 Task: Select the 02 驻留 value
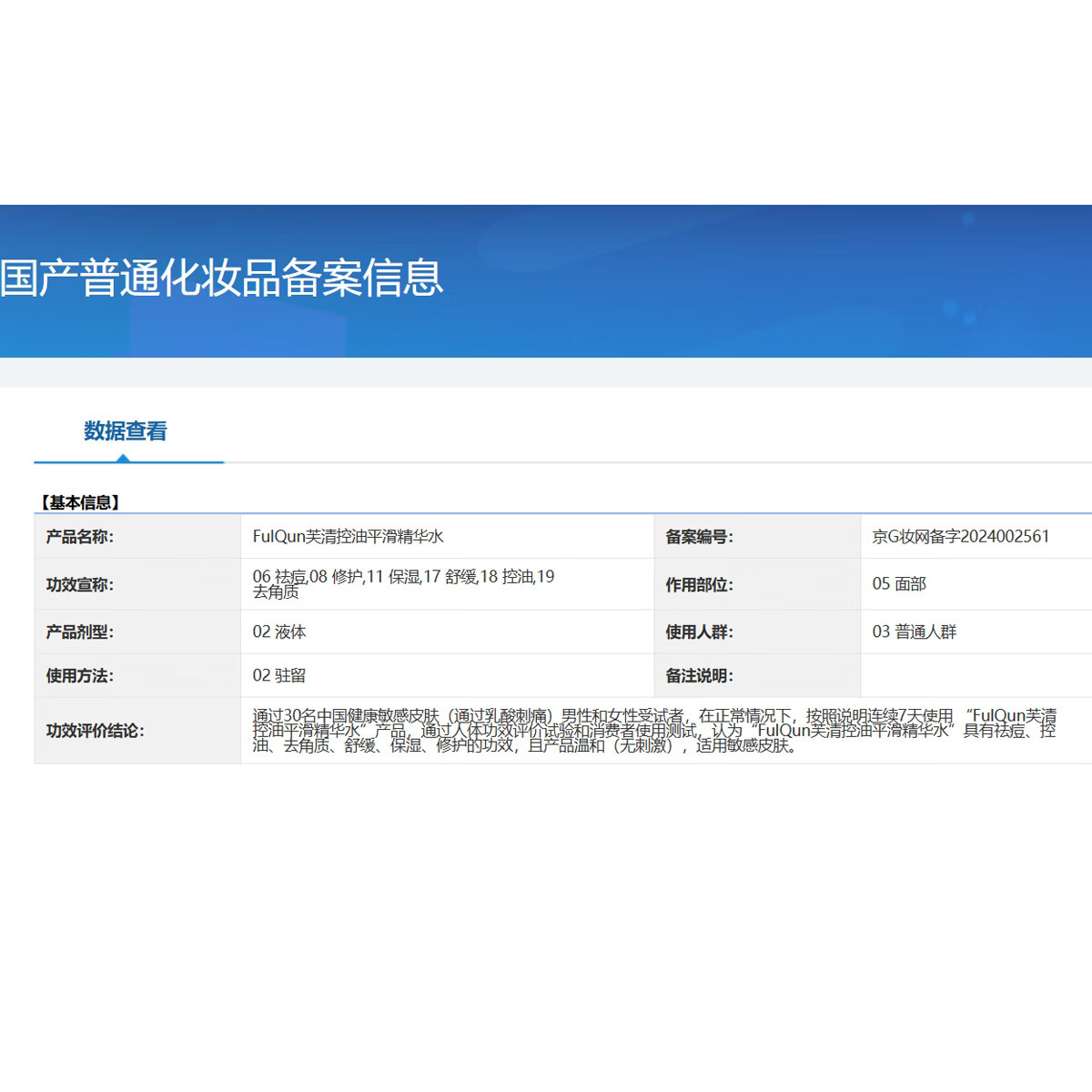279,675
